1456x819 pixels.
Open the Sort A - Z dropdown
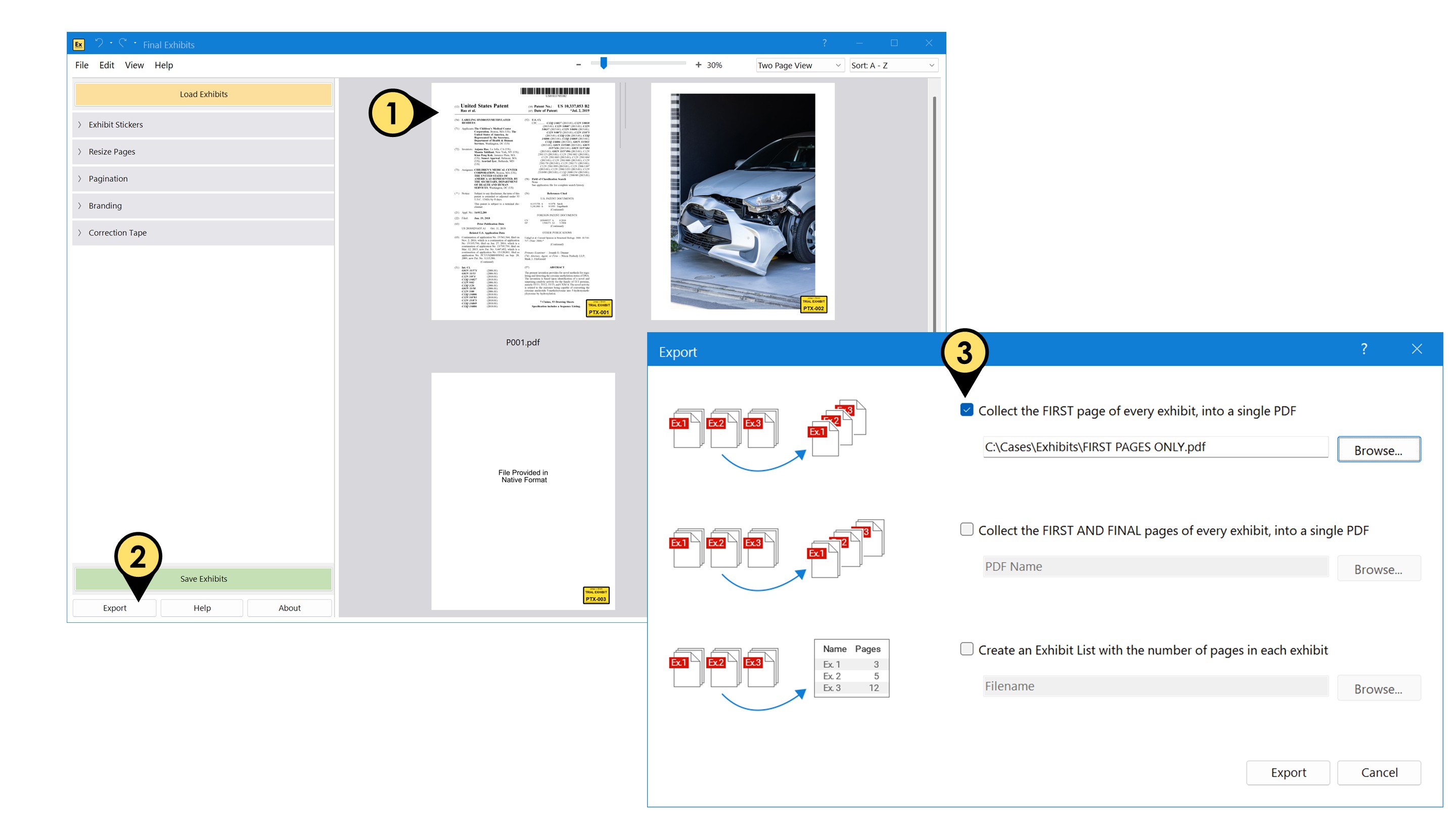tap(893, 65)
